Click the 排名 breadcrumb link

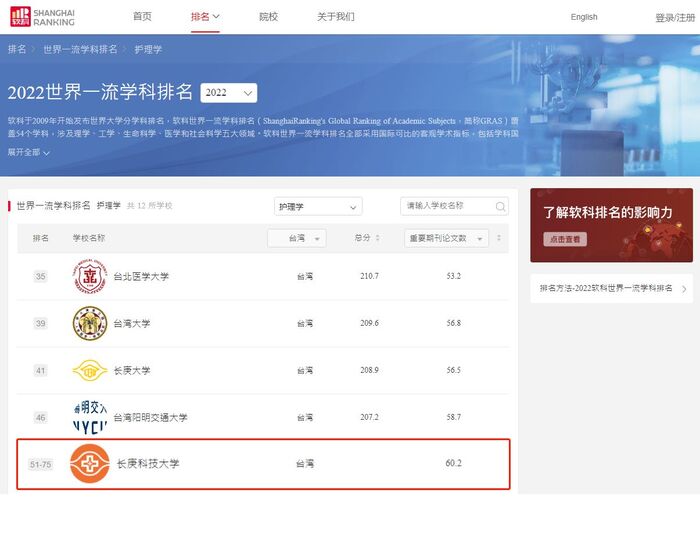tap(17, 49)
